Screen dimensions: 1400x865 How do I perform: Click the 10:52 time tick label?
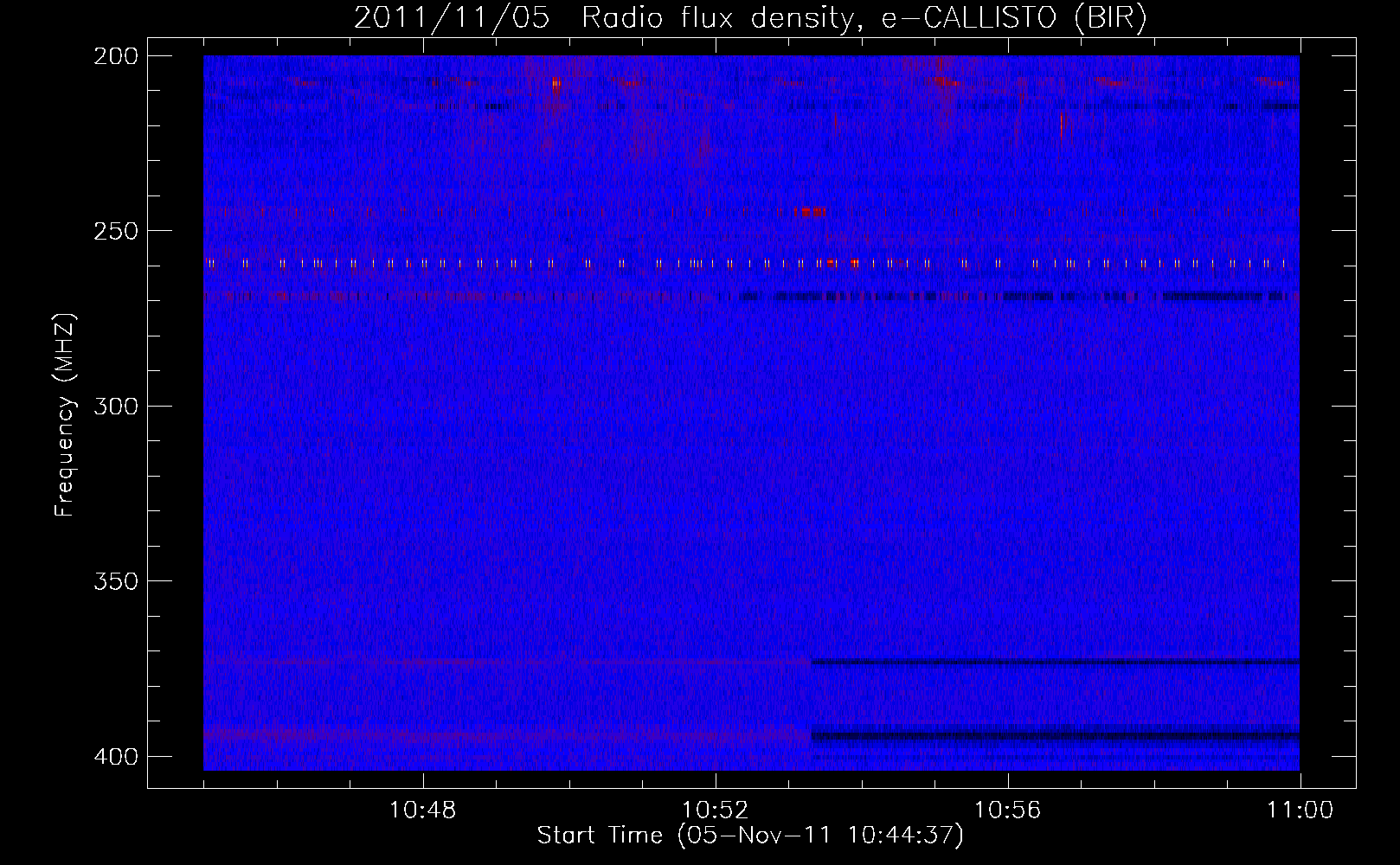[x=716, y=810]
